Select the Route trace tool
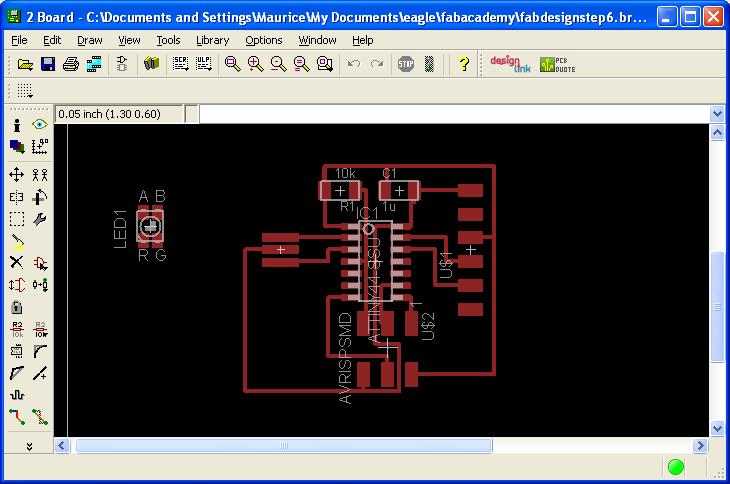The width and height of the screenshot is (730, 484). 17,417
